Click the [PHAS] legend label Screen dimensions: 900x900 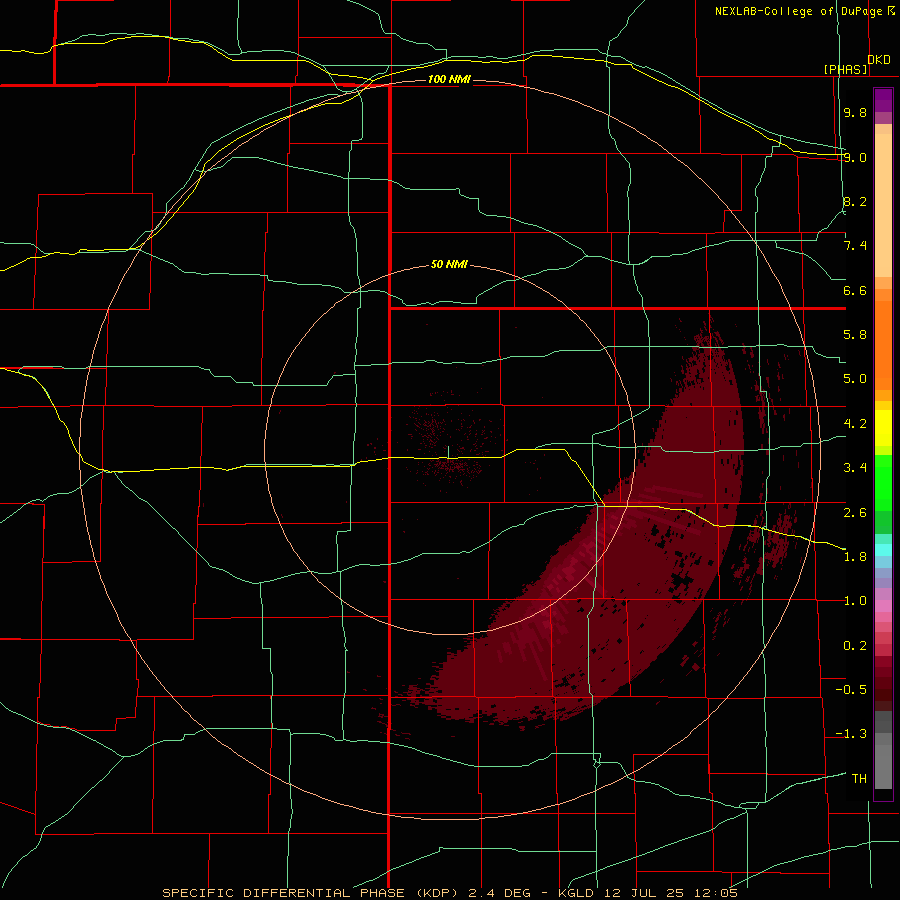coord(845,70)
